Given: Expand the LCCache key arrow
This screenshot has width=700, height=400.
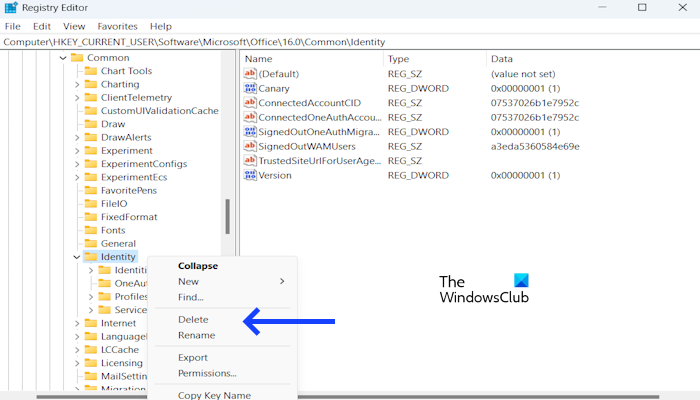Looking at the screenshot, I should (77, 350).
